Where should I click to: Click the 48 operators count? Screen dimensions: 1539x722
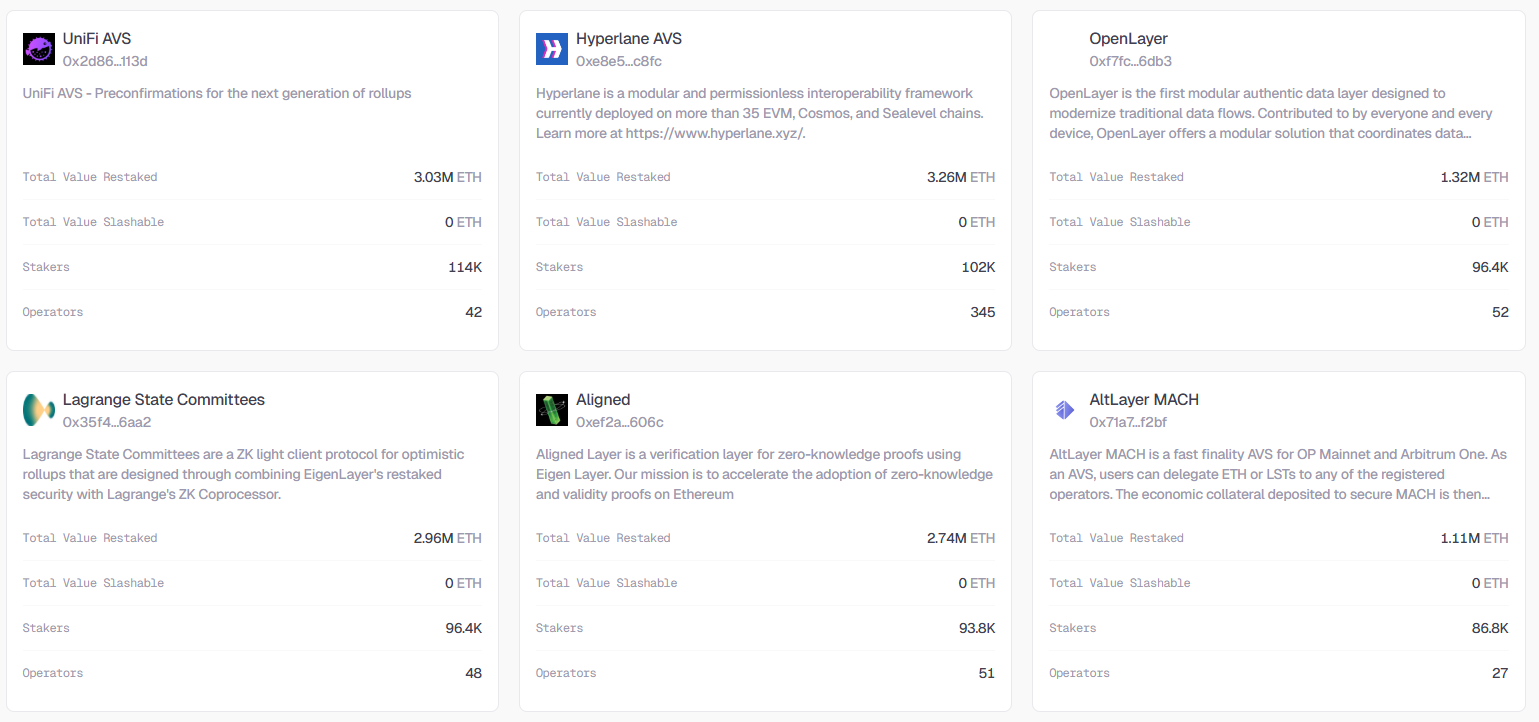pos(474,673)
